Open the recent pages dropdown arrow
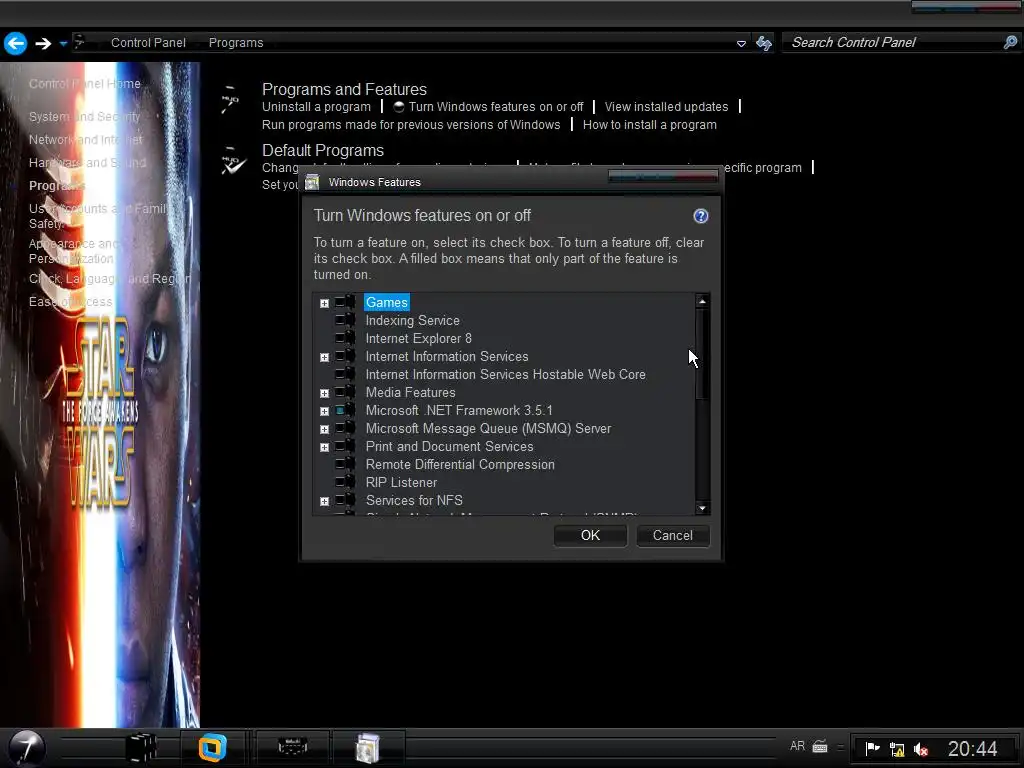The height and width of the screenshot is (768, 1024). click(63, 44)
